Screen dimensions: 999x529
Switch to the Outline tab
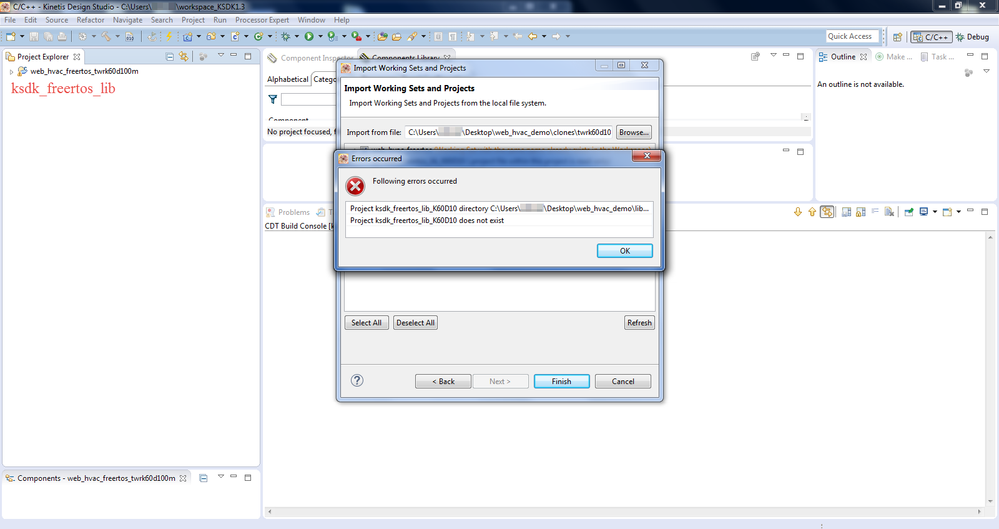842,57
